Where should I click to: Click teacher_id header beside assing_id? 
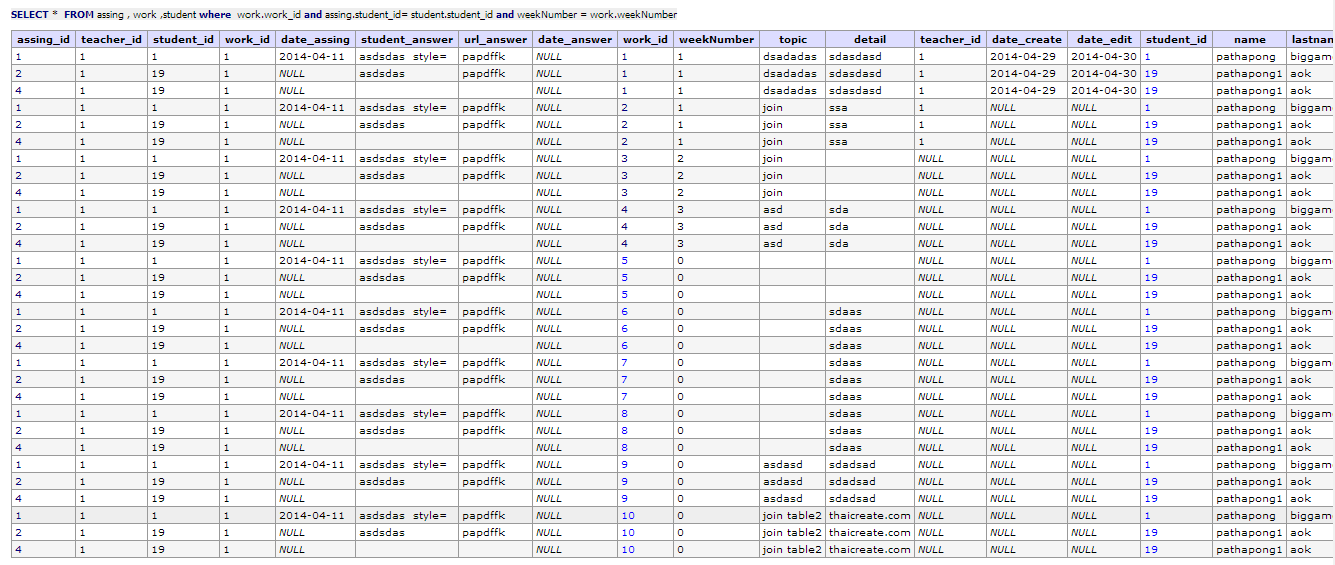[x=111, y=40]
